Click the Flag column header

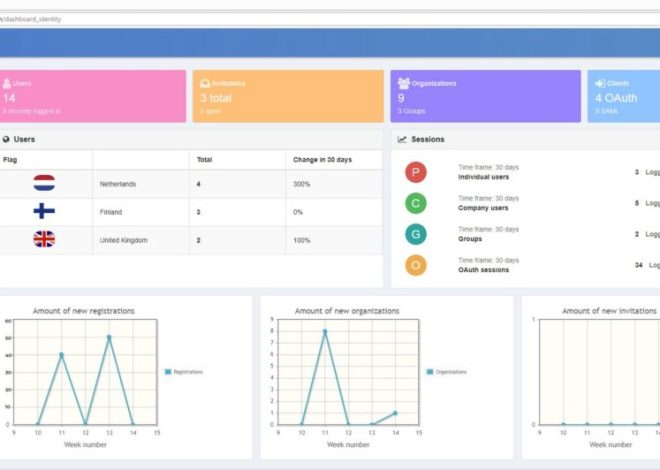[10, 160]
